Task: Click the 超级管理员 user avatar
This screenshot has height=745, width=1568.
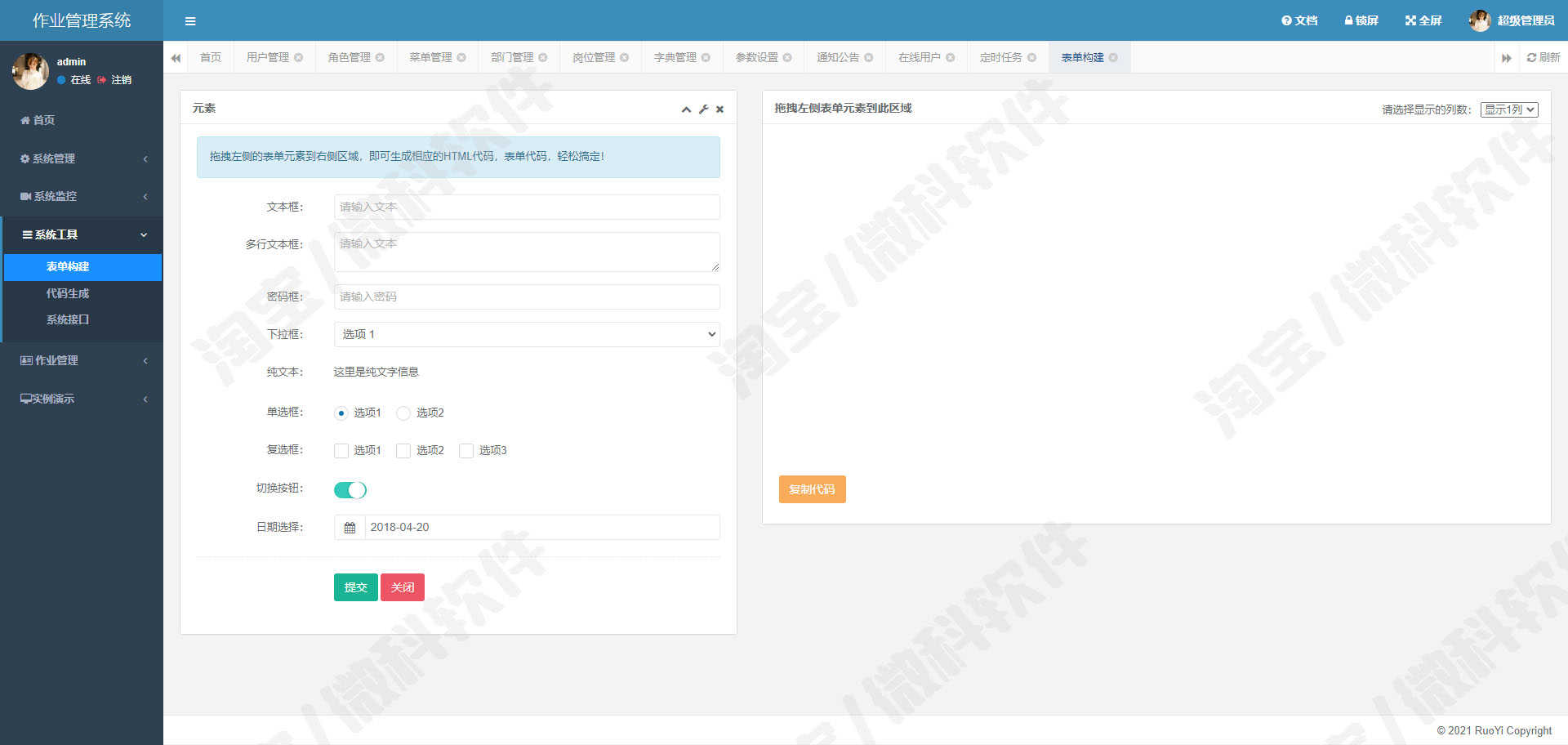Action: point(1480,20)
